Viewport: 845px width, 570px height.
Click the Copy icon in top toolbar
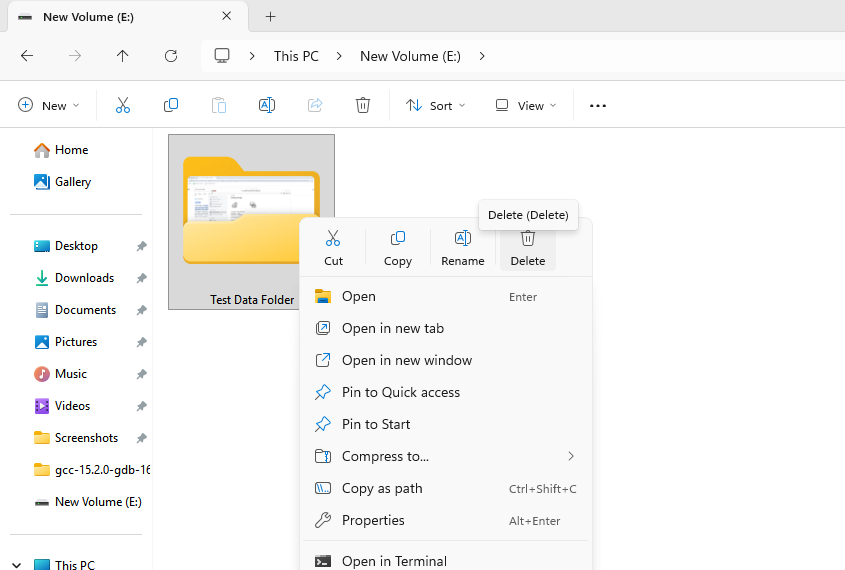(x=171, y=105)
